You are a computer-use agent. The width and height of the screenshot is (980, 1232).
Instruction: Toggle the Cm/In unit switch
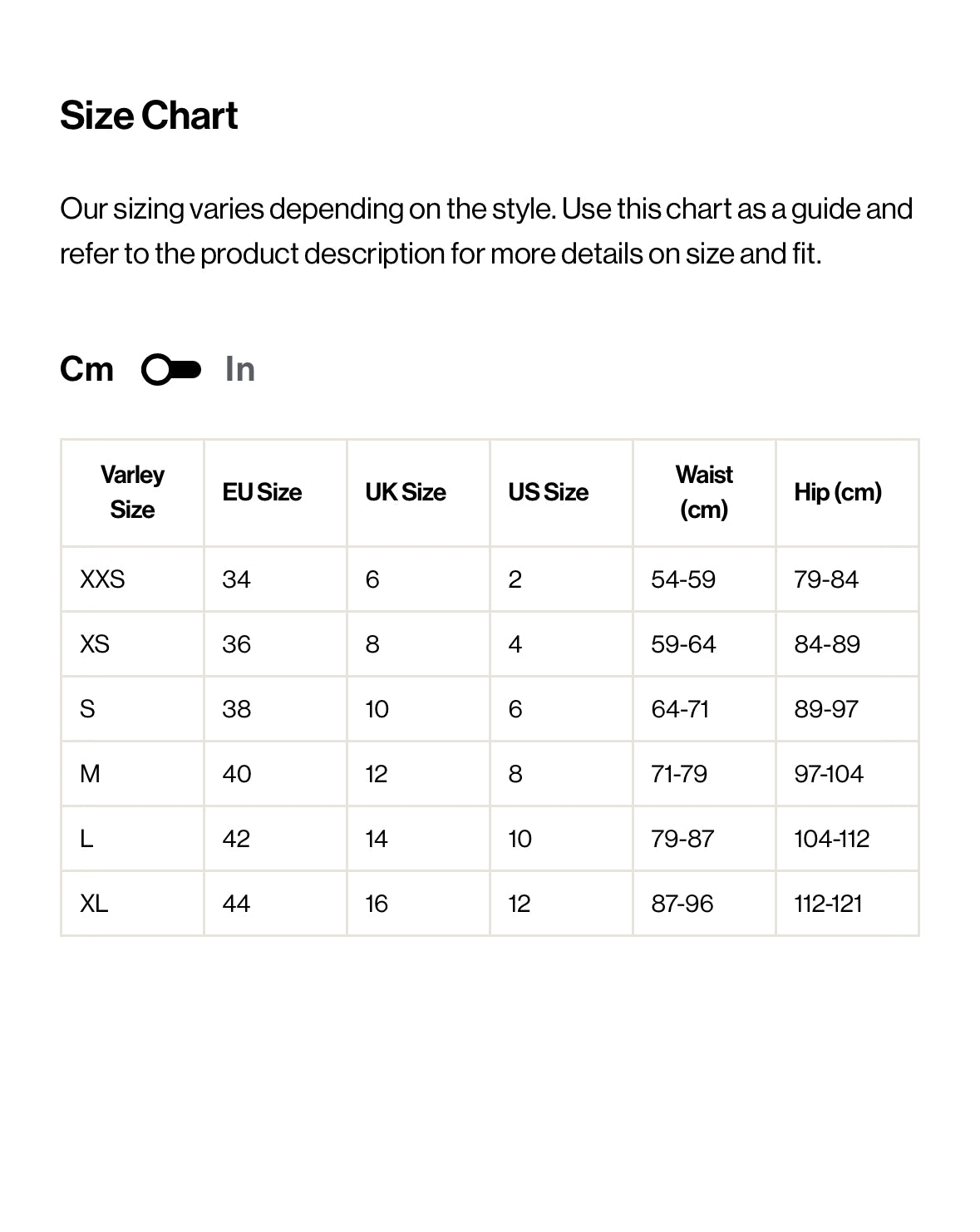pyautogui.click(x=171, y=370)
